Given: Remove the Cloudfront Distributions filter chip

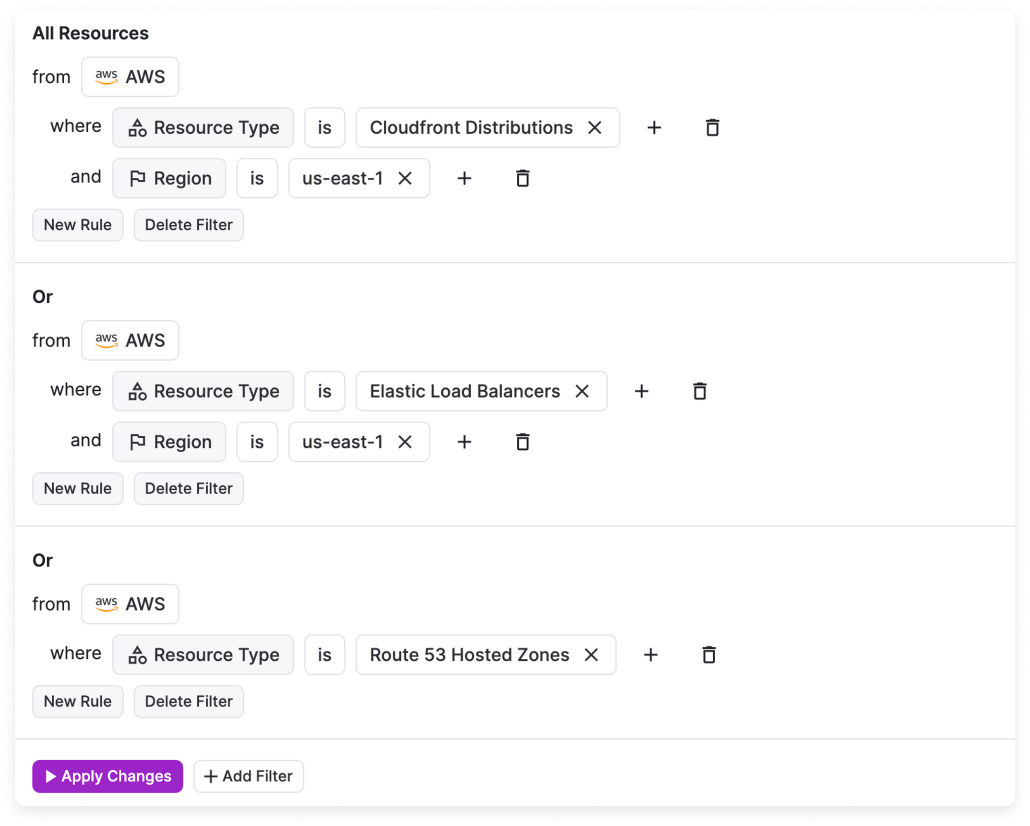Looking at the screenshot, I should pos(595,127).
